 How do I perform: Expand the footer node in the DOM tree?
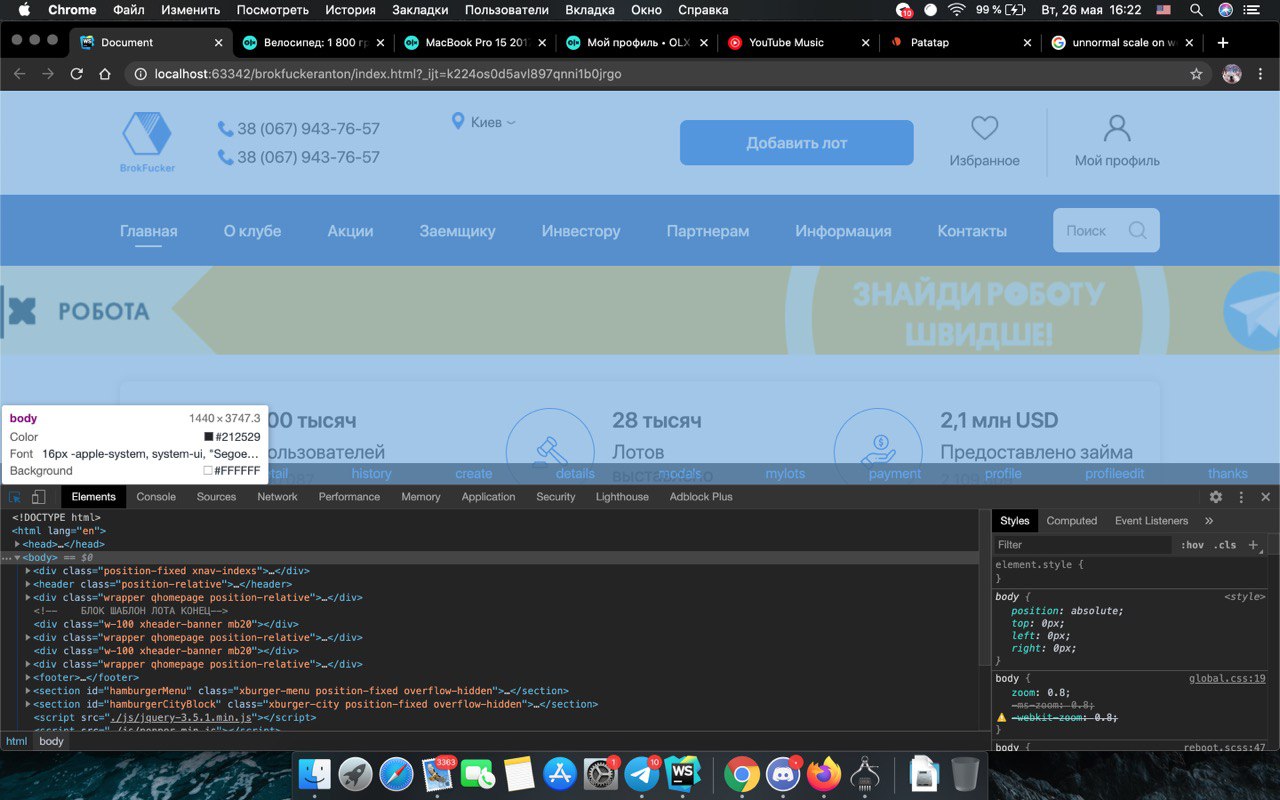(28, 677)
